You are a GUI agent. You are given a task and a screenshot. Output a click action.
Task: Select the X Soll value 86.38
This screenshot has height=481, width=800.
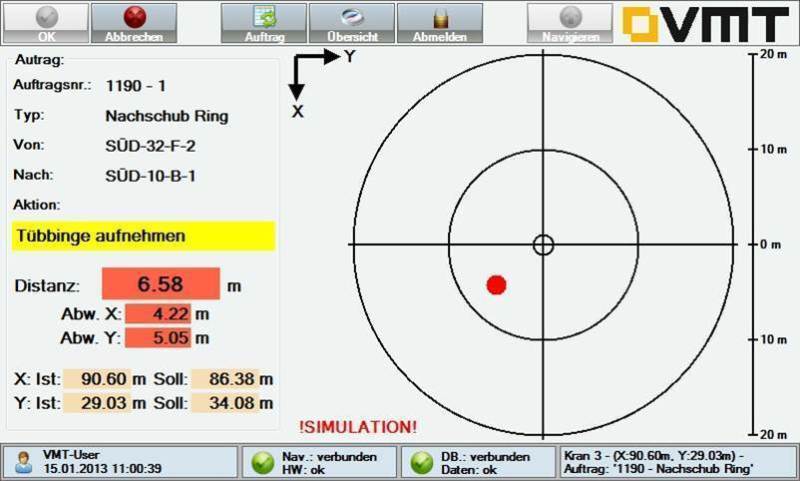click(x=226, y=379)
